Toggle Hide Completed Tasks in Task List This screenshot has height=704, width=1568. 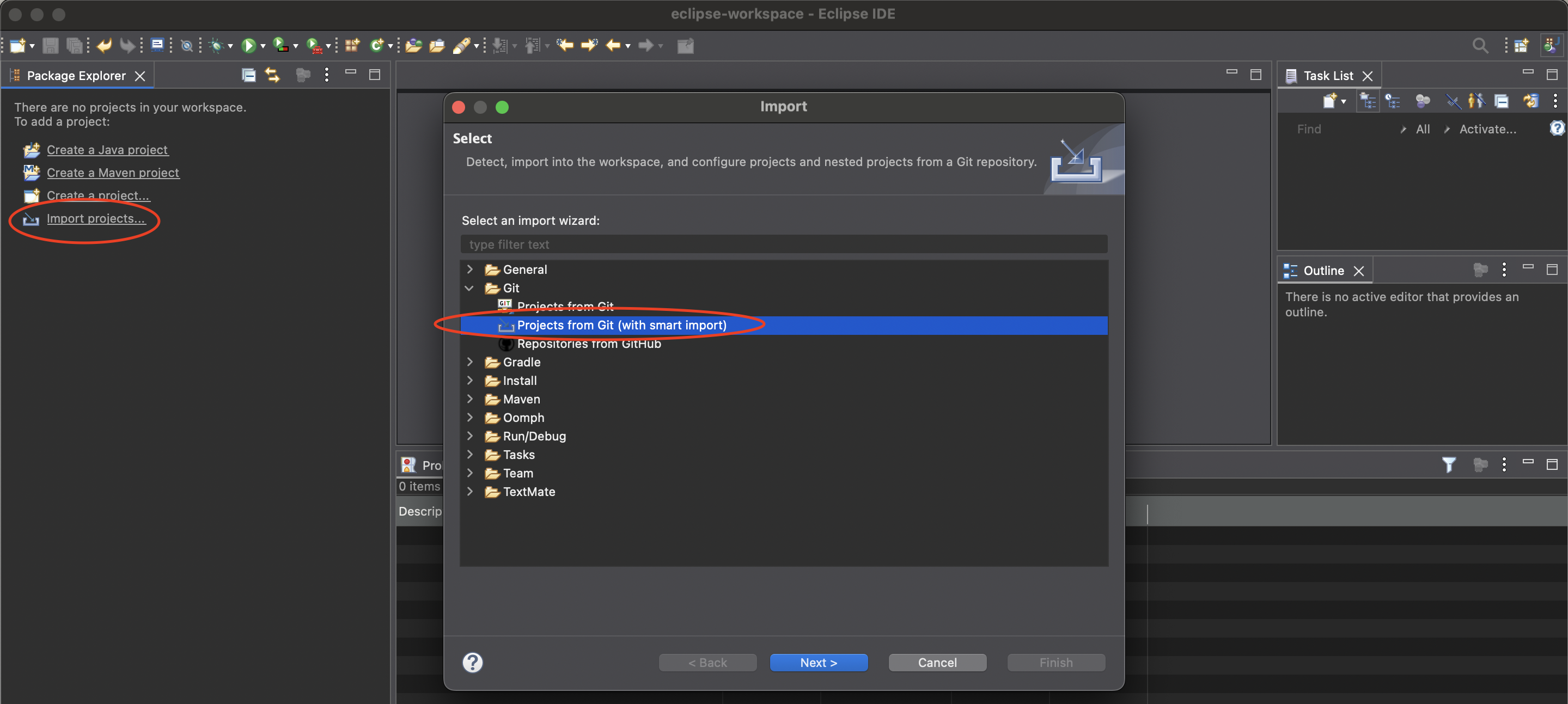[1453, 101]
